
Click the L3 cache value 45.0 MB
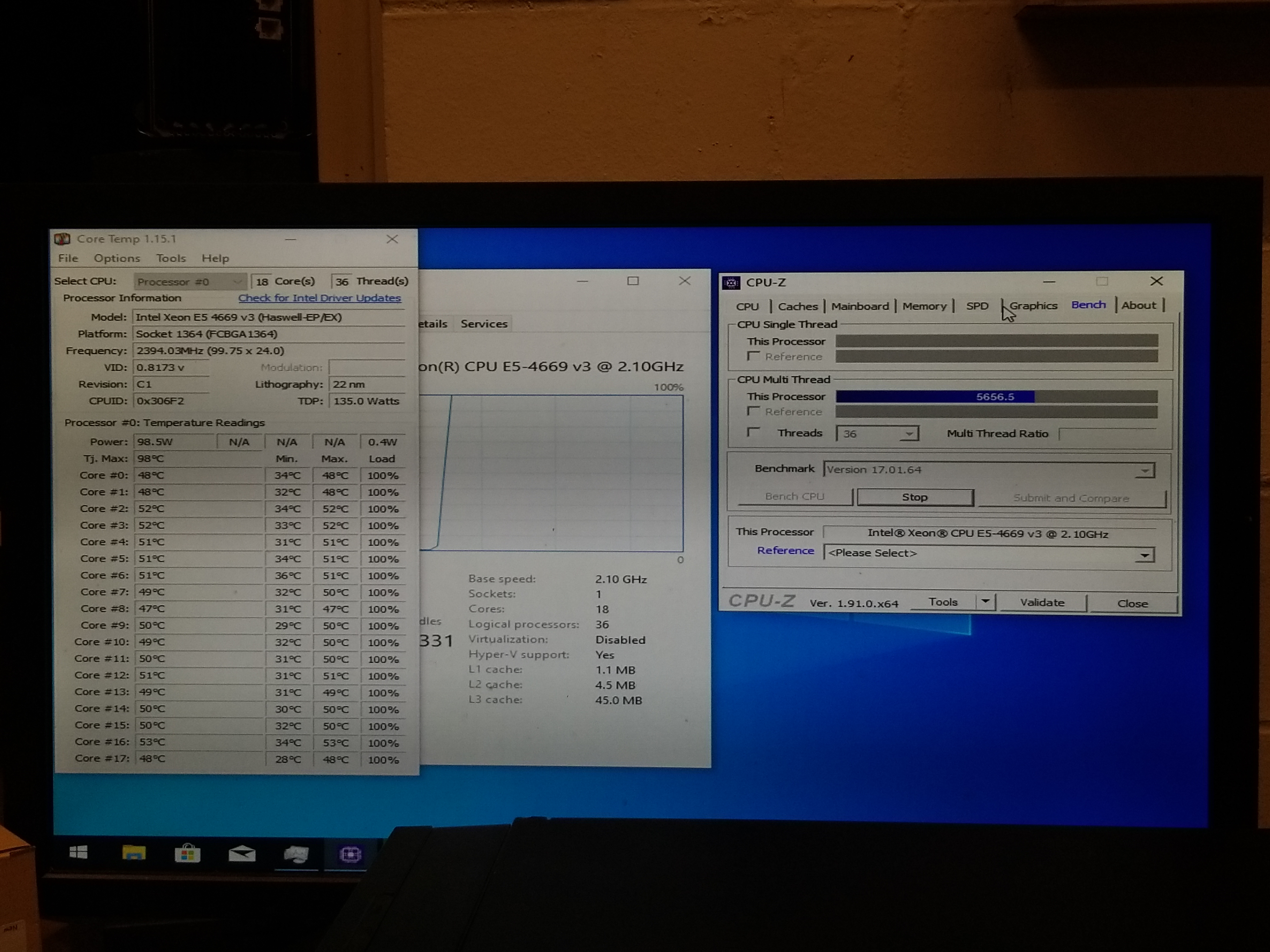[618, 700]
